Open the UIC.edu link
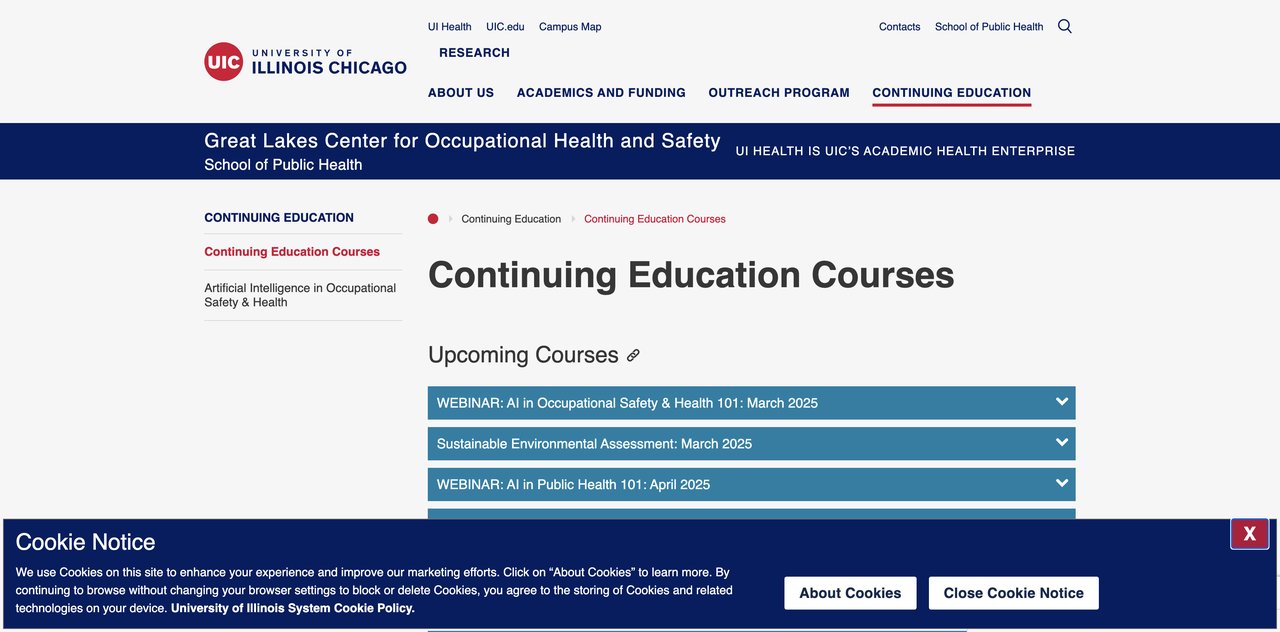Screen dimensions: 1280x632 (505, 27)
